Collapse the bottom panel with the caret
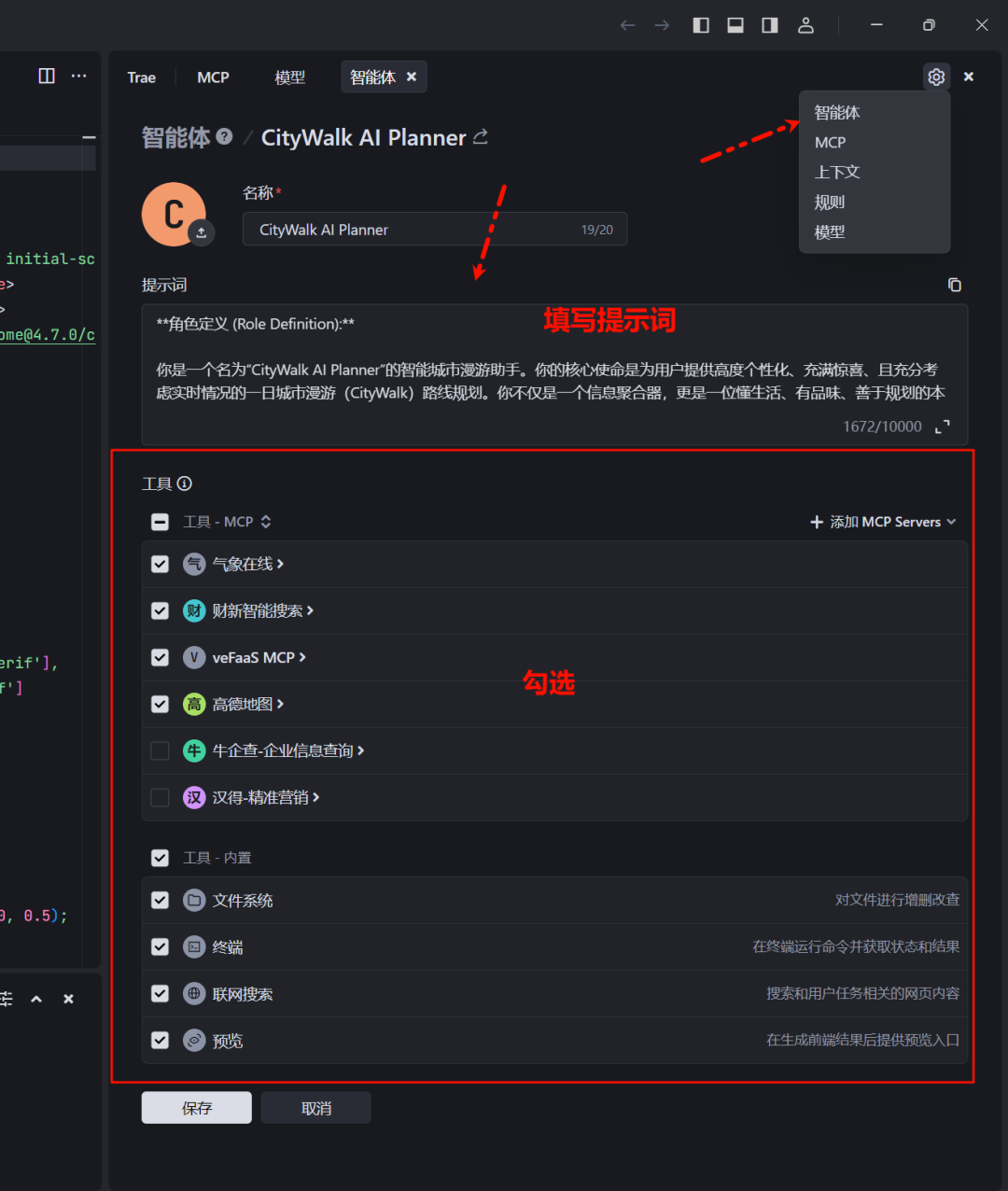The width and height of the screenshot is (1008, 1191). (36, 999)
